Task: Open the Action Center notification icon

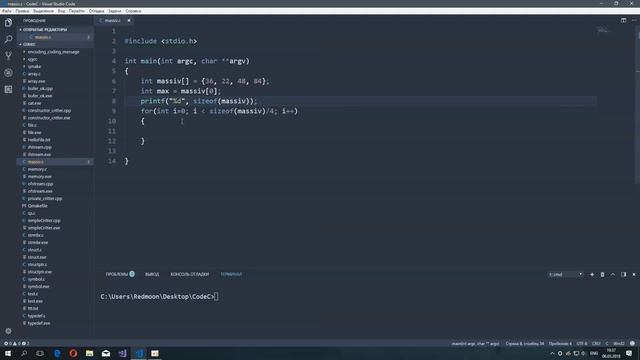Action: (629, 353)
